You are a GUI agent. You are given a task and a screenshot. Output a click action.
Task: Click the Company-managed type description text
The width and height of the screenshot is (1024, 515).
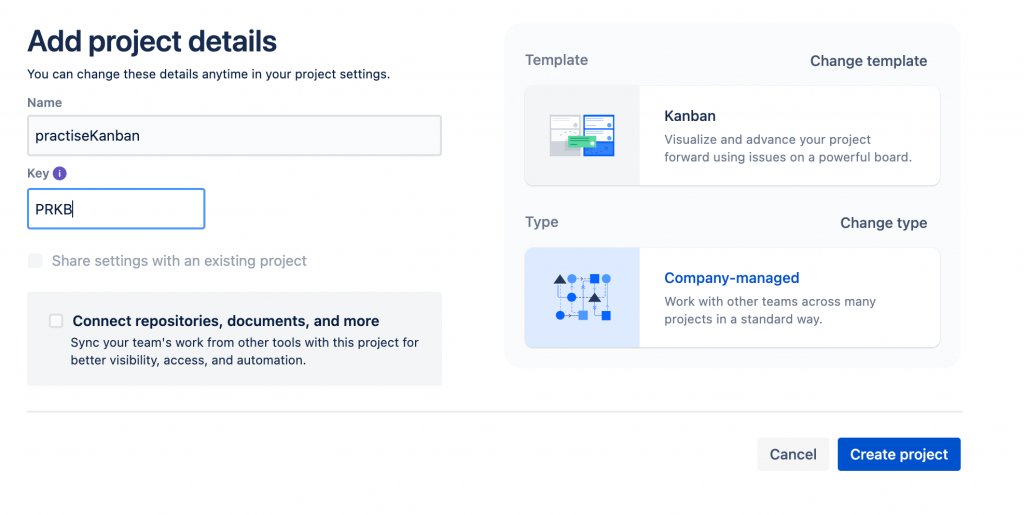(x=770, y=310)
